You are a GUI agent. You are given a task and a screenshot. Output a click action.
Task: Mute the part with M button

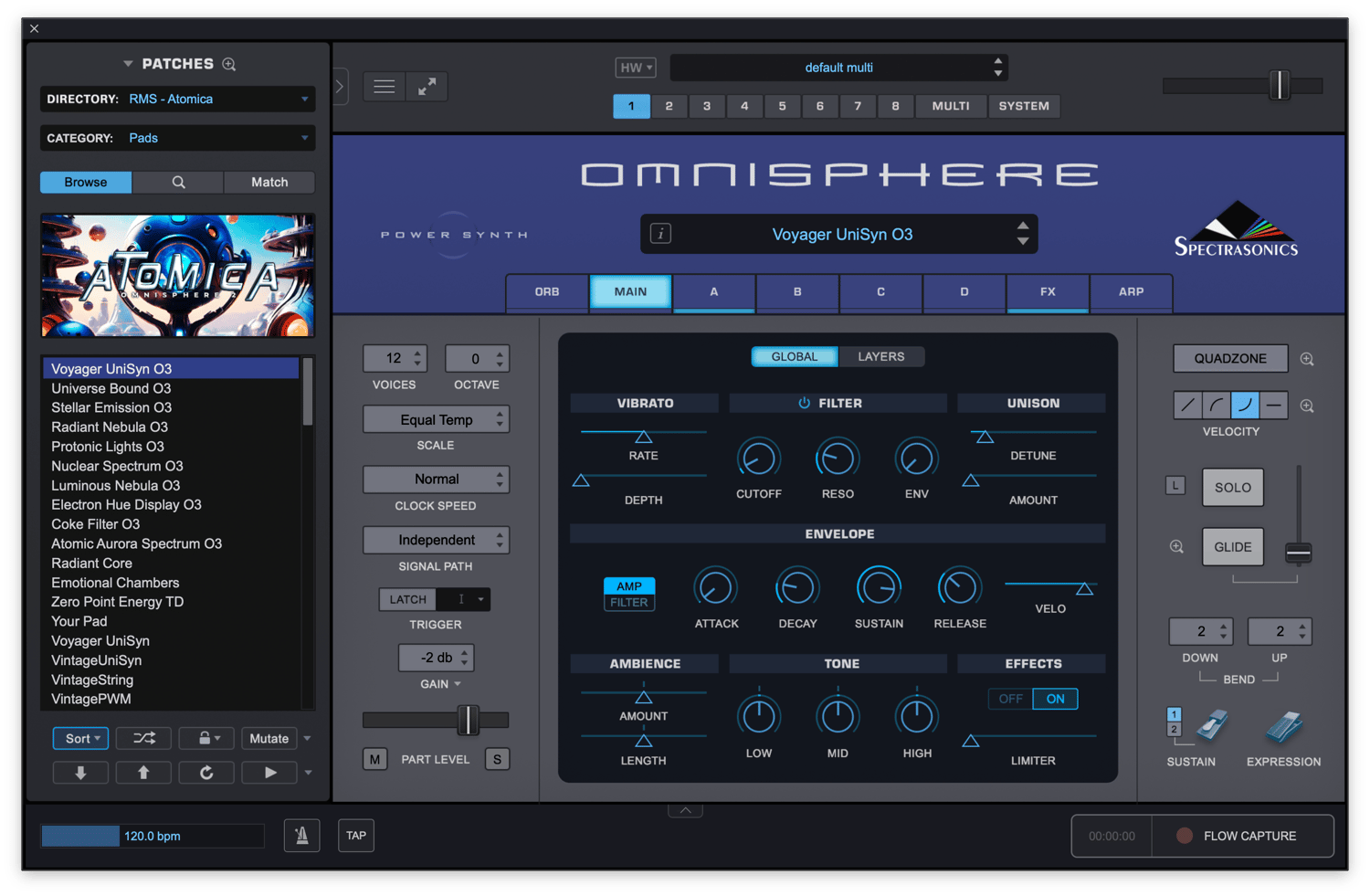(x=375, y=759)
